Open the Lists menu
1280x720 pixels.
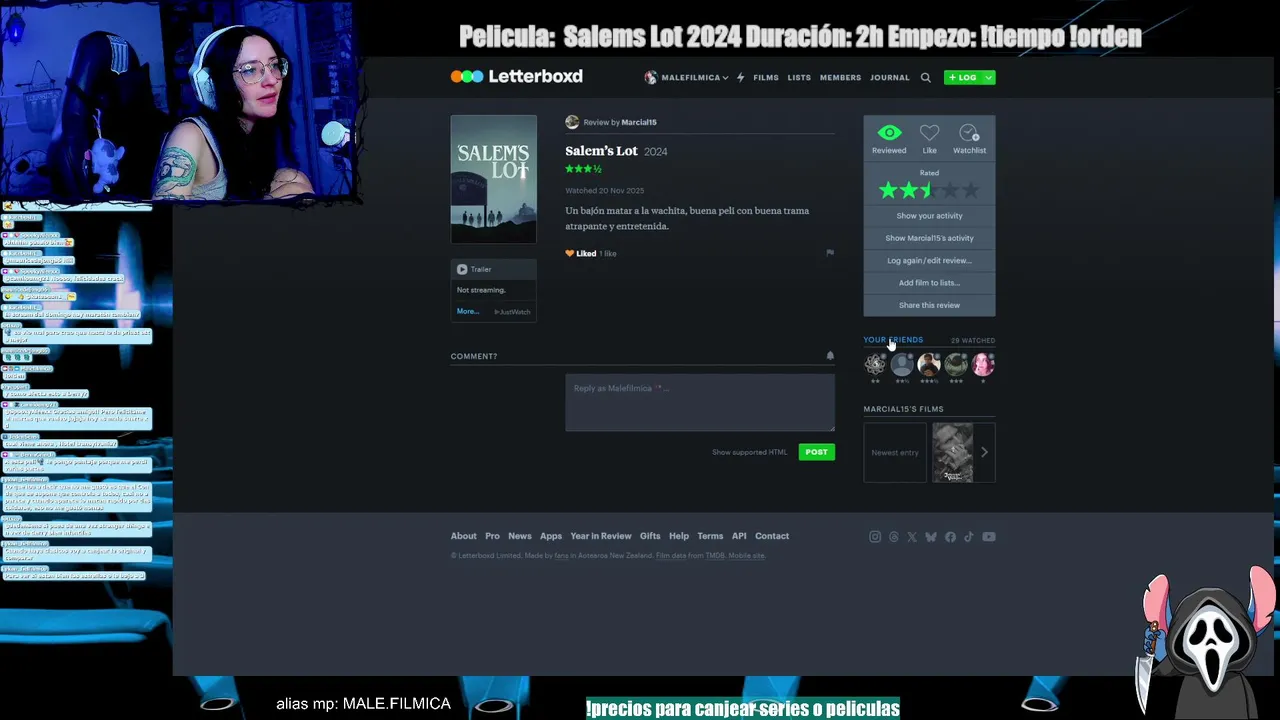[x=799, y=77]
